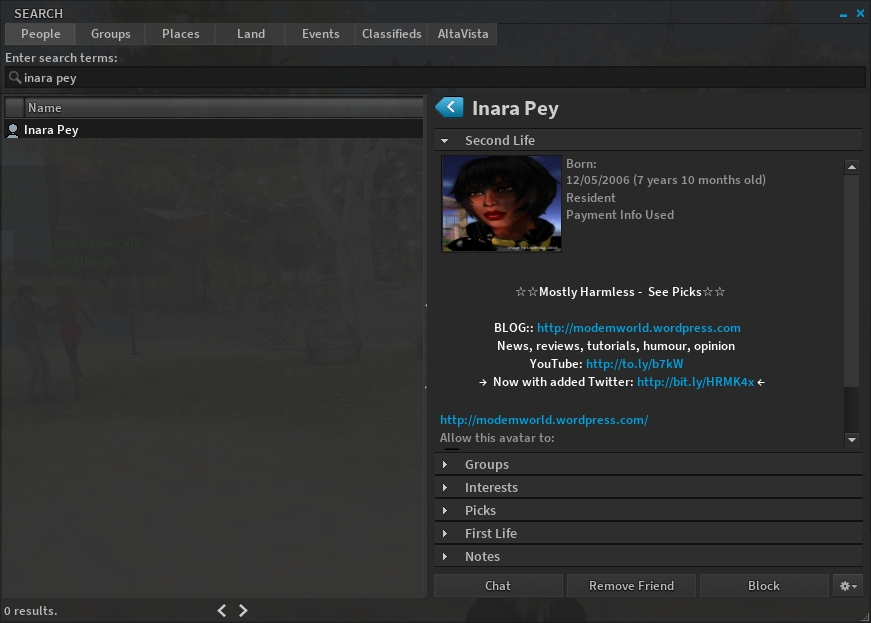
Task: Open the modemworld.wordpress.com blog link
Action: [638, 328]
